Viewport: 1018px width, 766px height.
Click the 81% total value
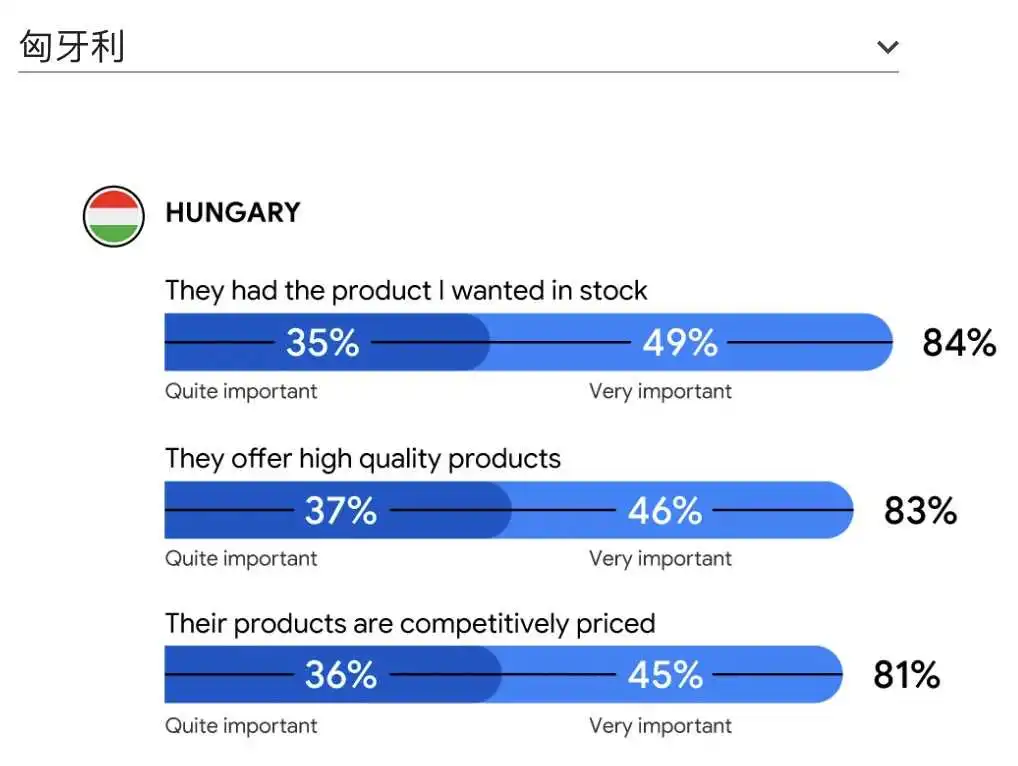[x=906, y=674]
